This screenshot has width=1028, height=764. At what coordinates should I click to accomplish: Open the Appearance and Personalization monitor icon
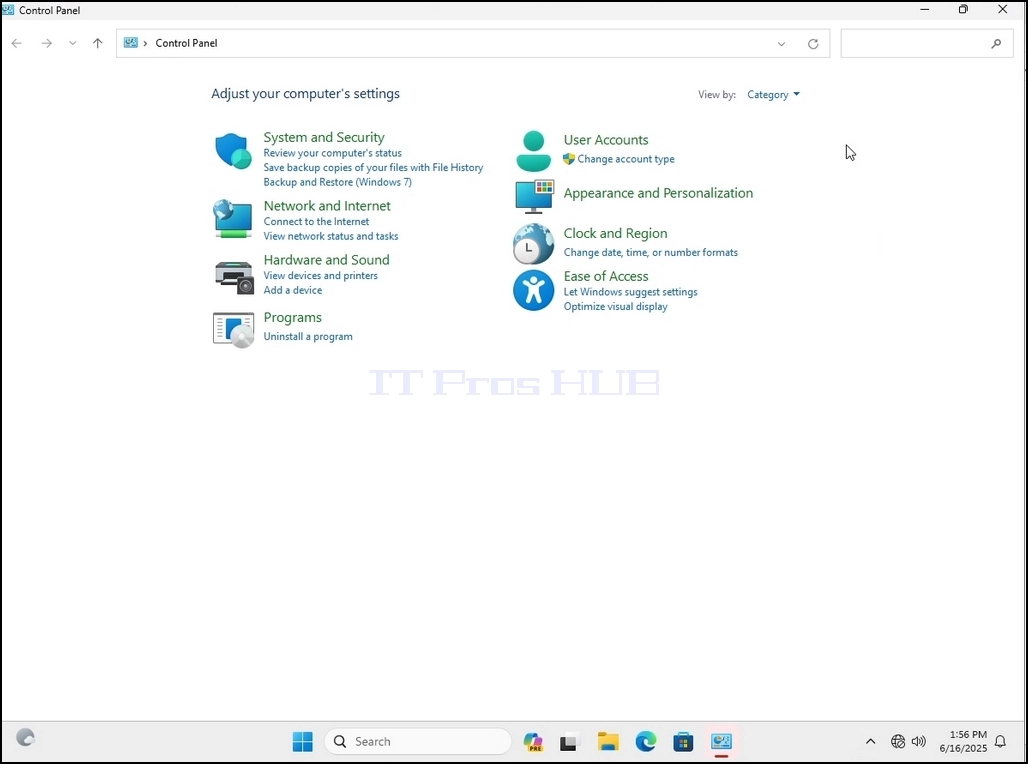click(534, 196)
